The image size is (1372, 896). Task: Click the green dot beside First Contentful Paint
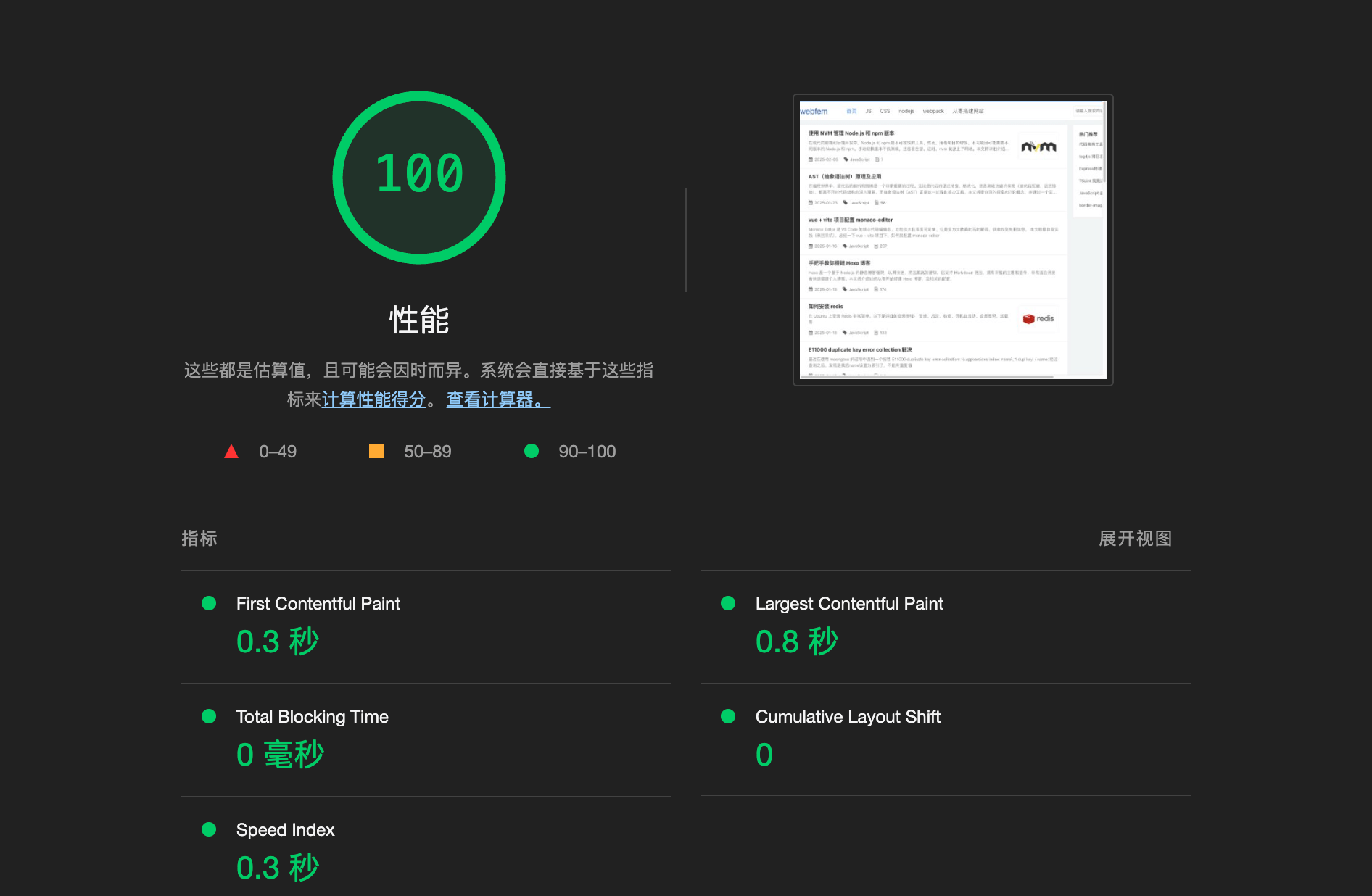click(x=209, y=603)
